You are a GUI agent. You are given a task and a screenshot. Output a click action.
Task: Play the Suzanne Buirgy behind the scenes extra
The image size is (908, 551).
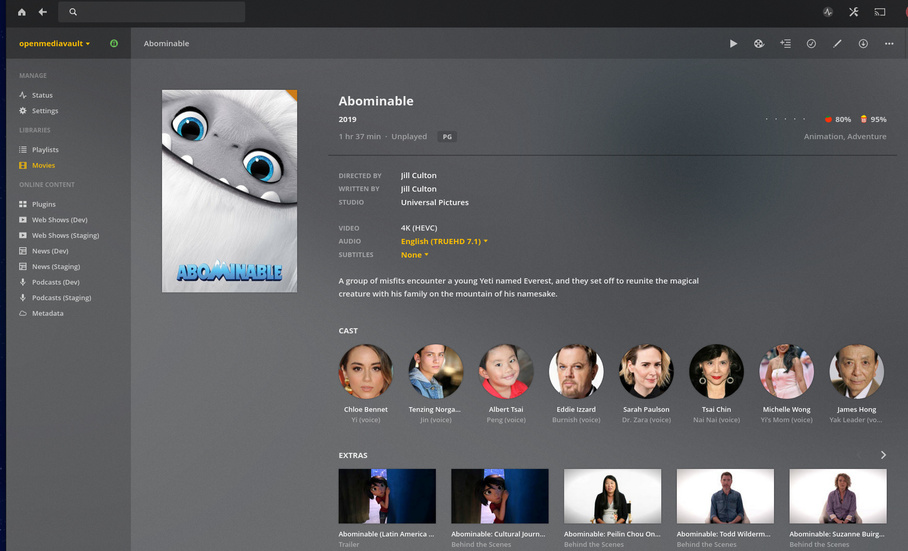coord(838,496)
